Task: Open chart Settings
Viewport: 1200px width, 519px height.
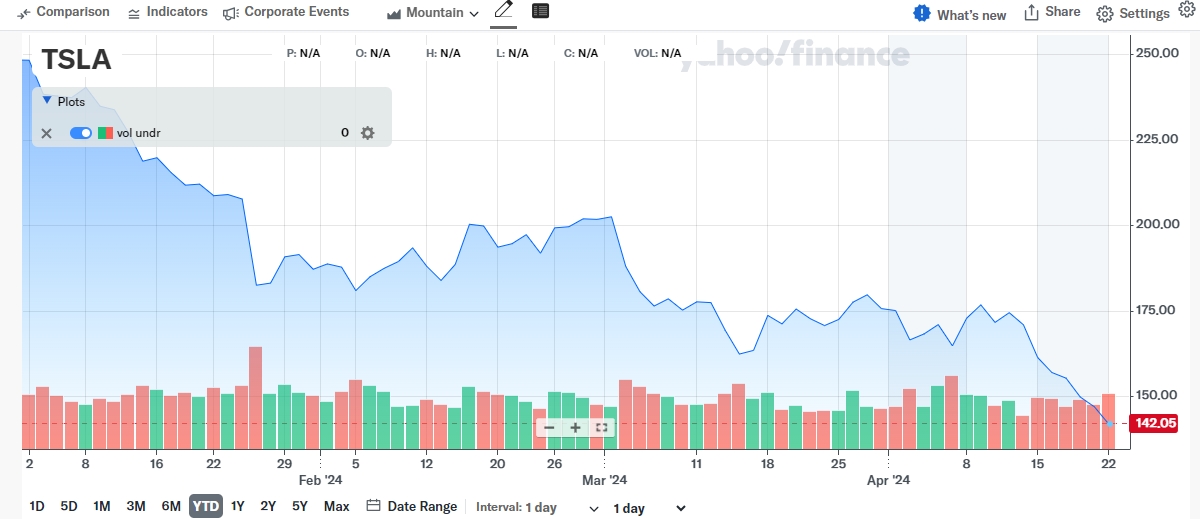Action: click(x=1133, y=14)
